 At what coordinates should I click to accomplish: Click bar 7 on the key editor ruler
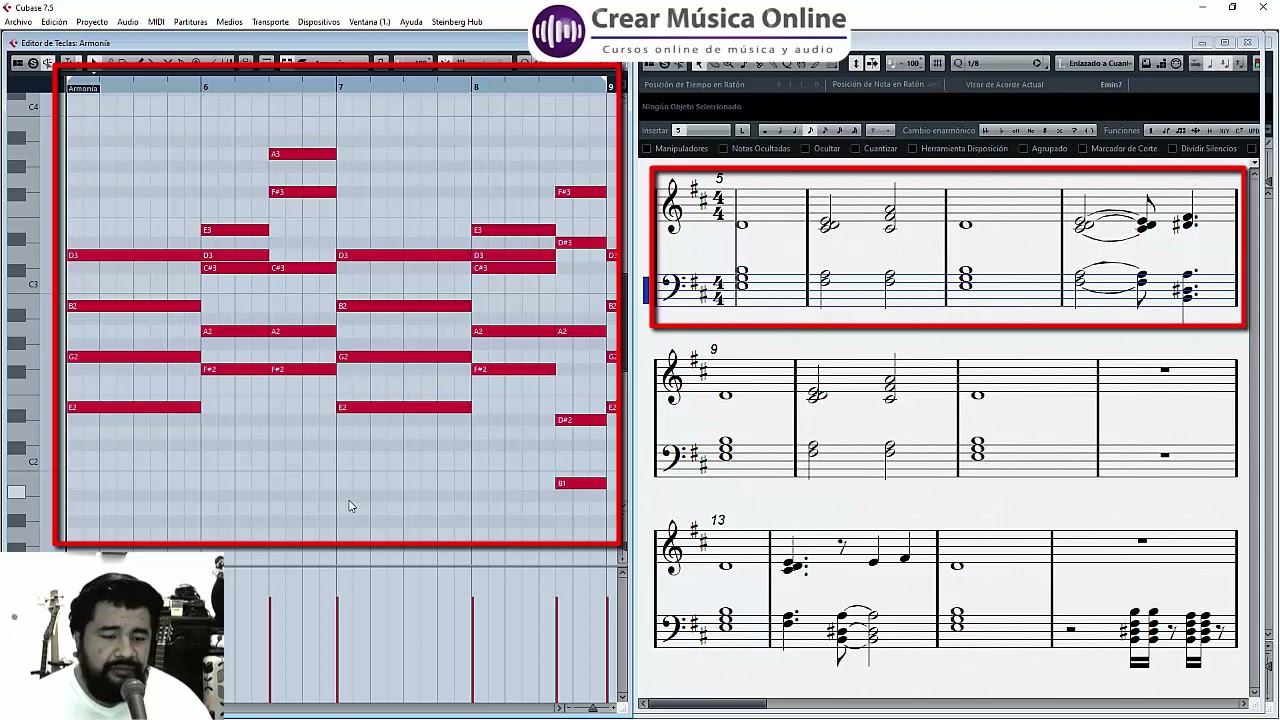coord(340,87)
